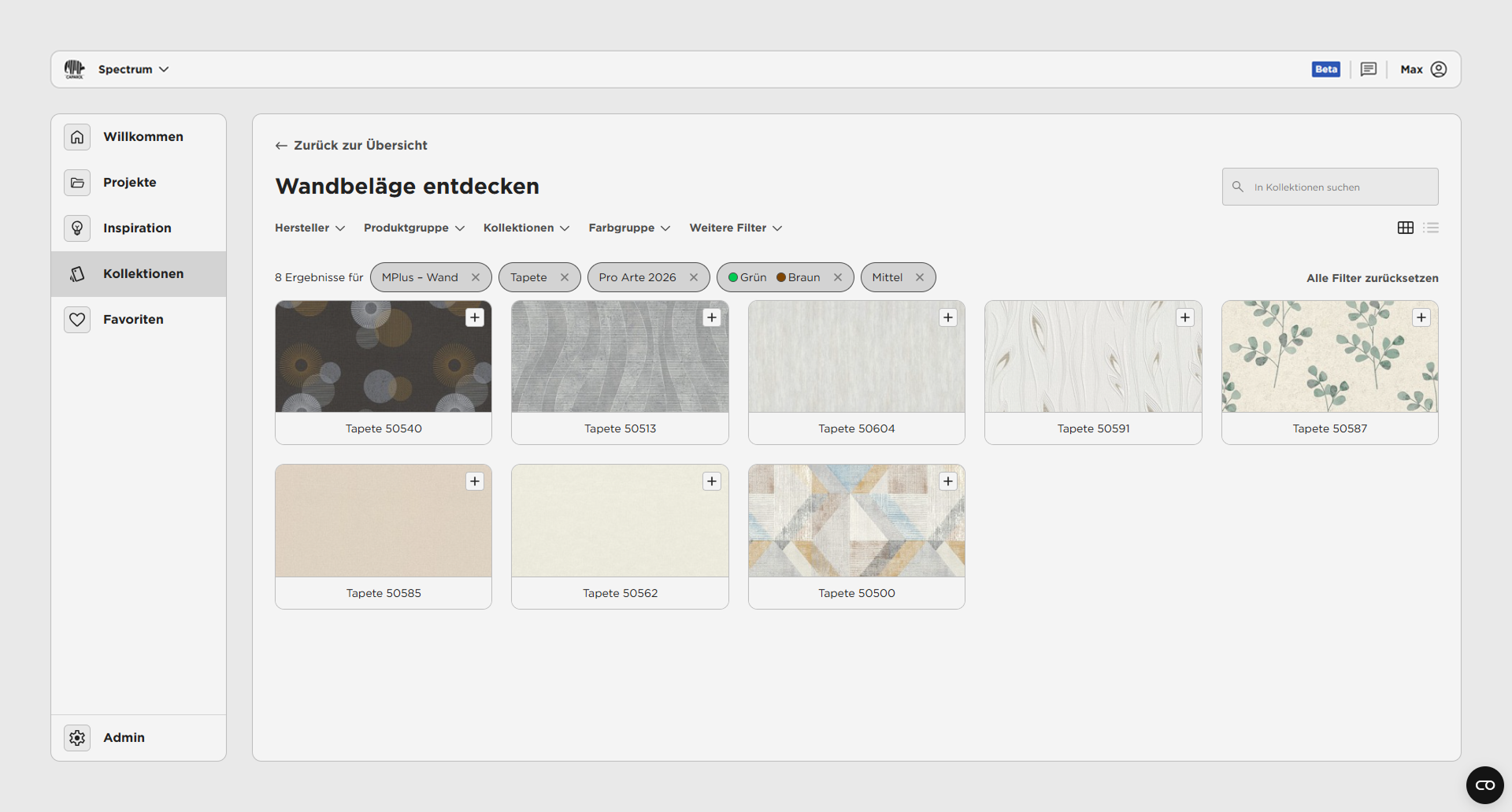The height and width of the screenshot is (812, 1512).
Task: Expand the Hersteller filter dropdown
Action: pos(309,228)
